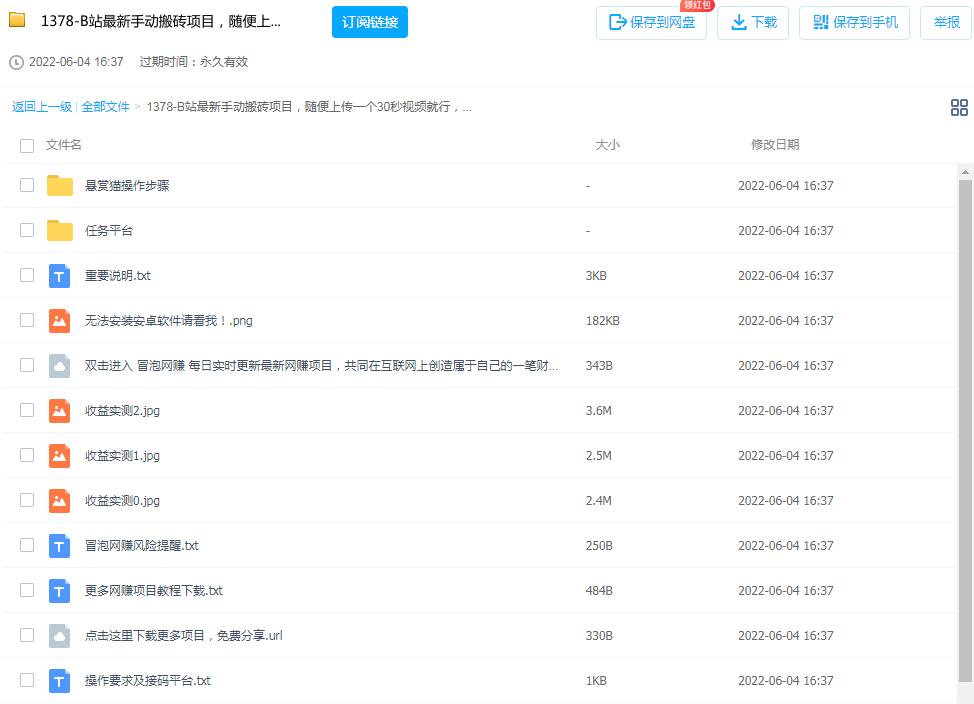This screenshot has width=974, height=704.
Task: Open file 收益实测1.jpg
Action: coord(122,455)
